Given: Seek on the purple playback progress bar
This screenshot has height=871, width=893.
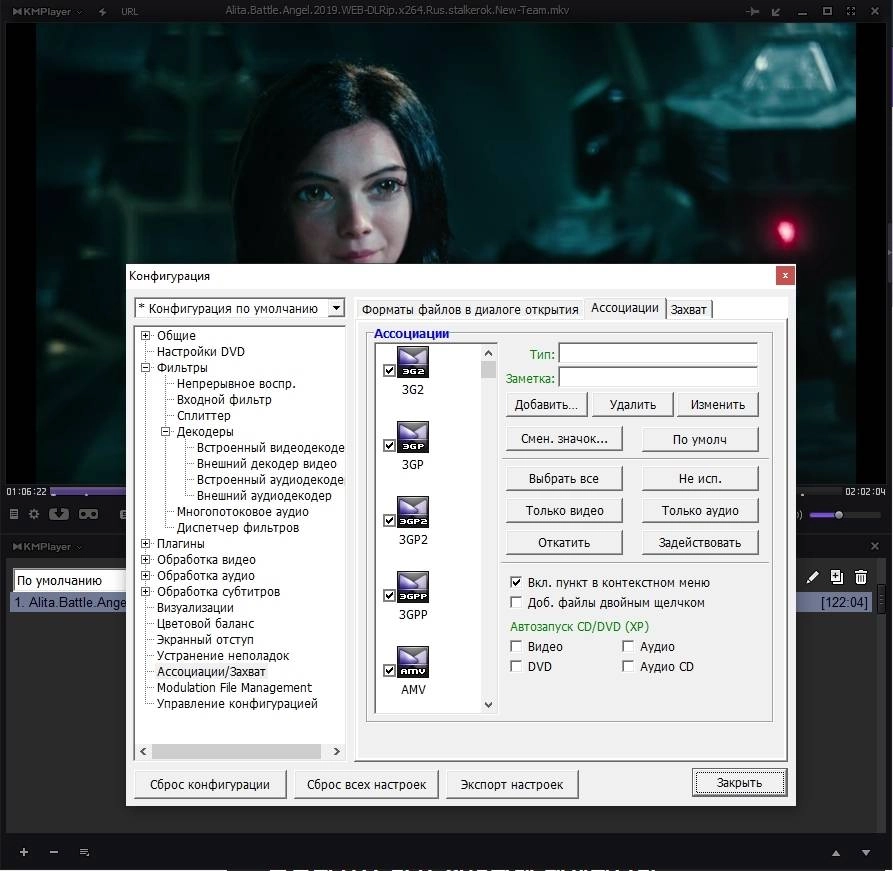Looking at the screenshot, I should tap(89, 491).
